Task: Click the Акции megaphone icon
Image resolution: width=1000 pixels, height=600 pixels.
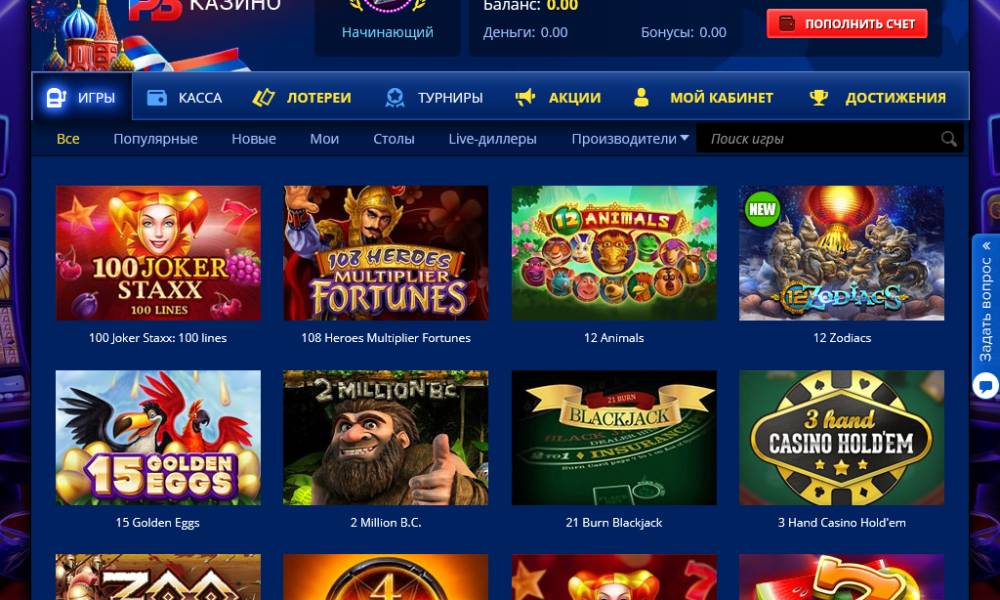Action: click(x=525, y=98)
